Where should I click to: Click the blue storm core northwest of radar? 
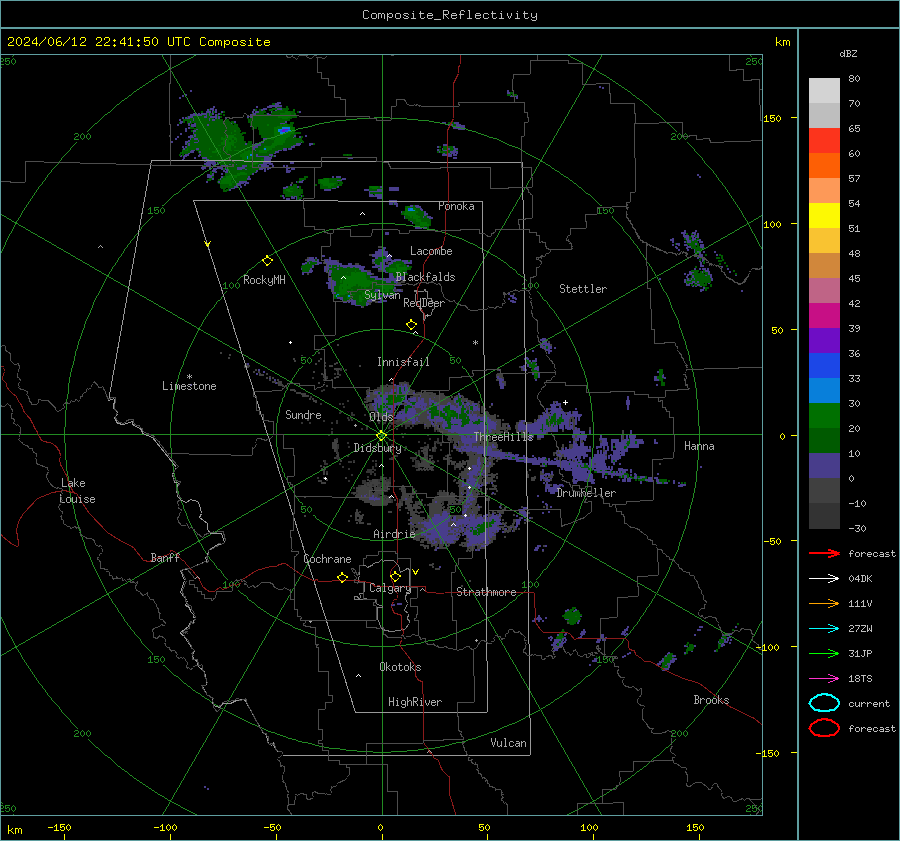click(x=284, y=131)
